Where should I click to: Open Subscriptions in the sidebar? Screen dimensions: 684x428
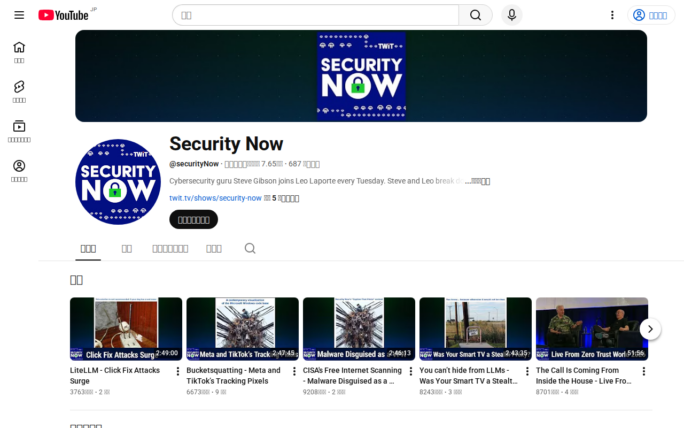19,131
